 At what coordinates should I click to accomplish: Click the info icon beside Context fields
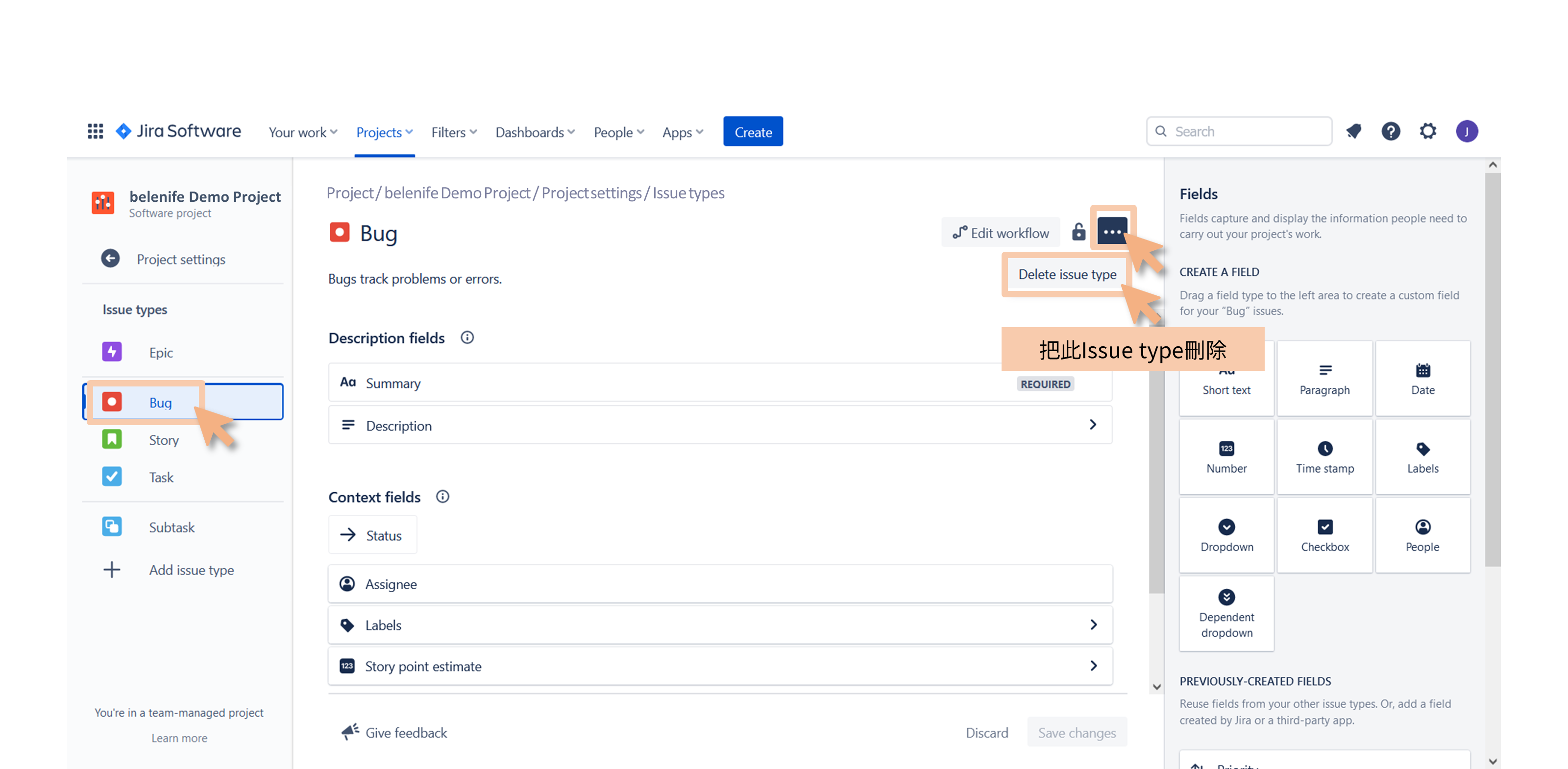pyautogui.click(x=442, y=497)
